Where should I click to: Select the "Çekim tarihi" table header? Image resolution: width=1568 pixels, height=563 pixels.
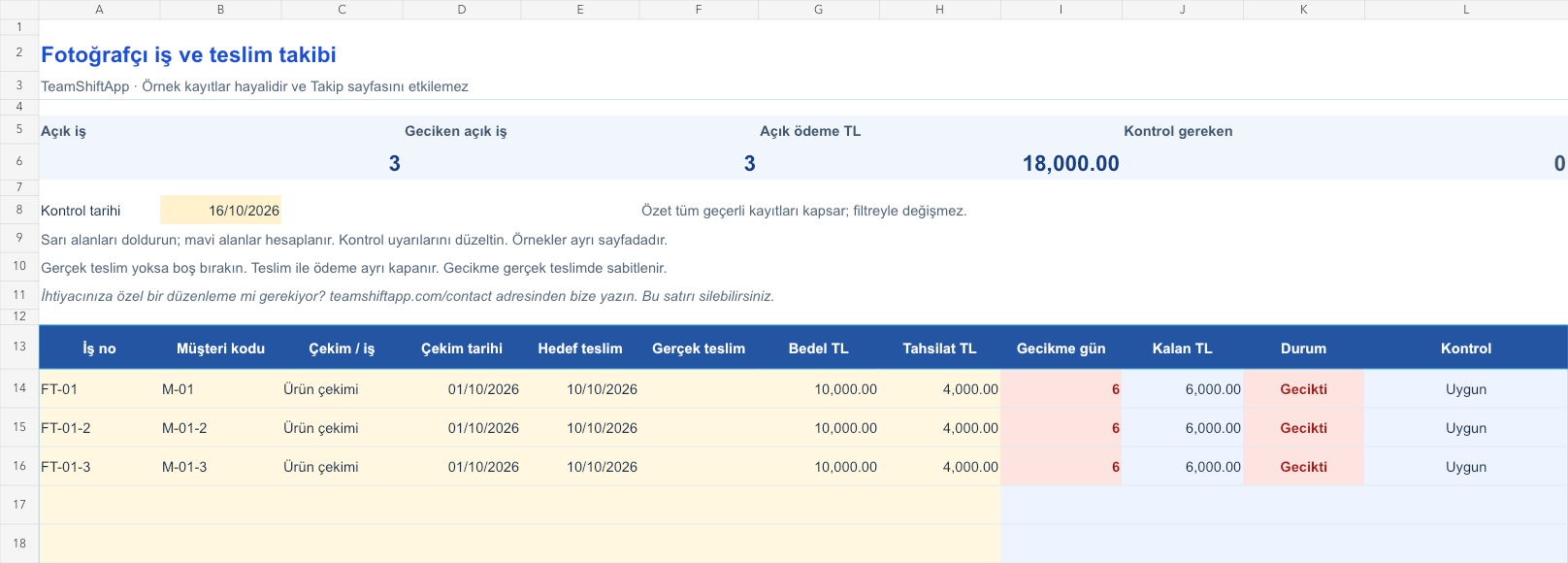(x=462, y=348)
